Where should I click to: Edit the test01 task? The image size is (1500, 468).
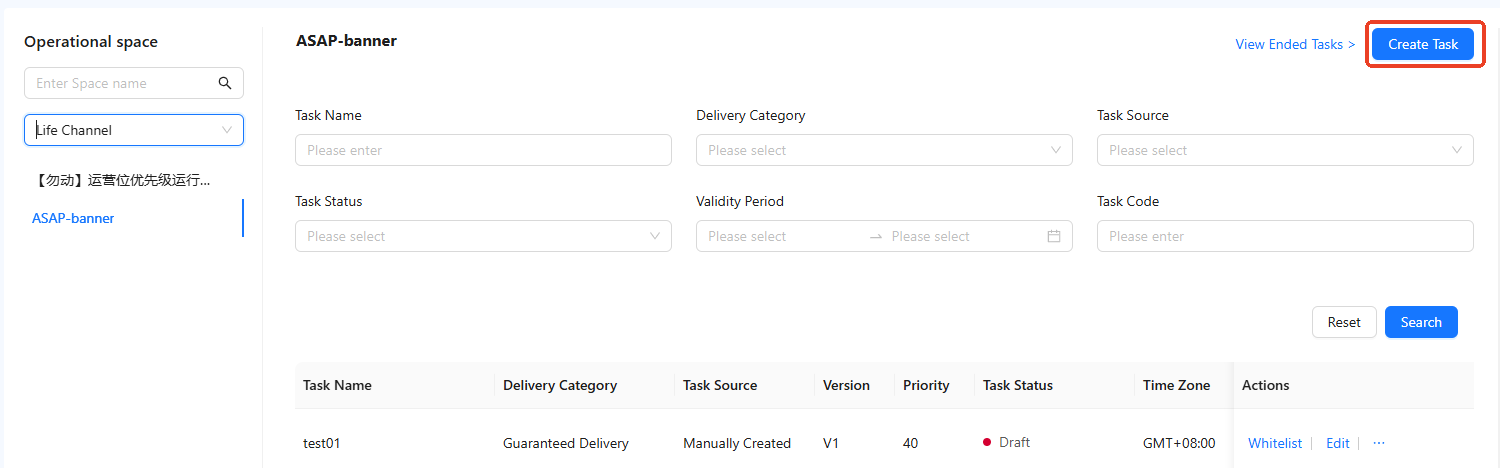click(1337, 443)
